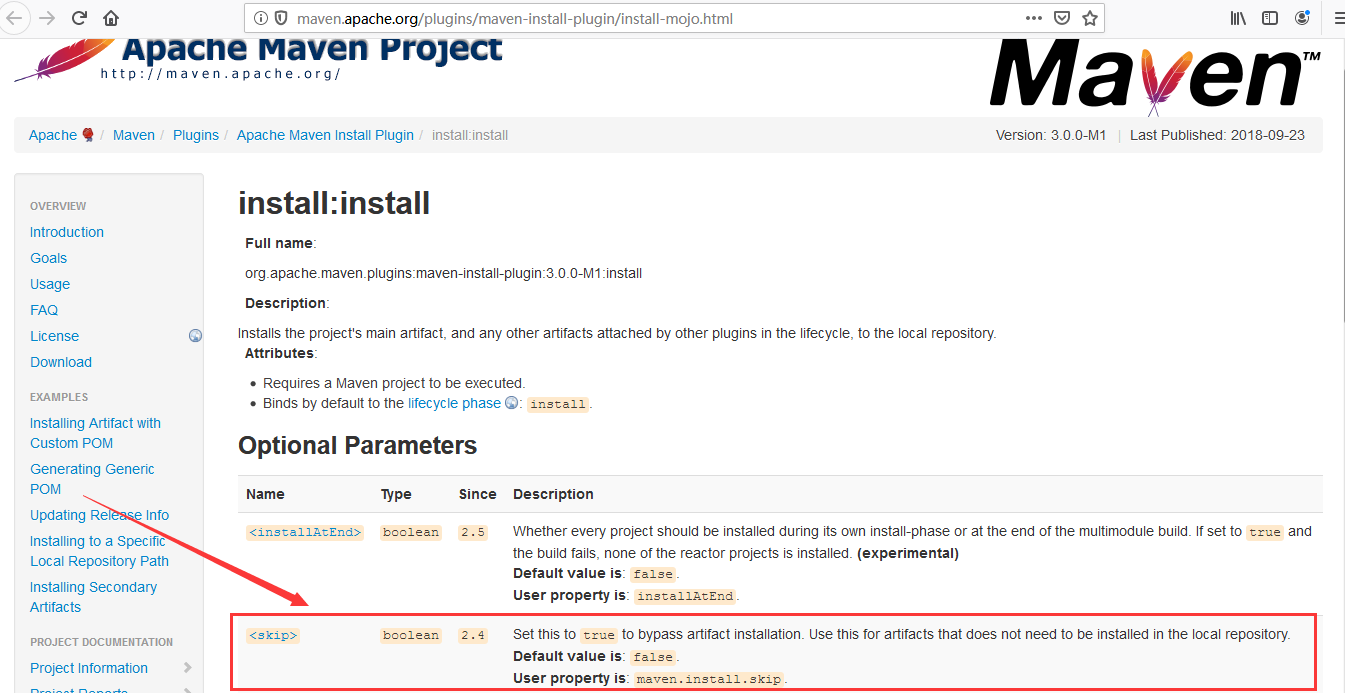The height and width of the screenshot is (693, 1345).
Task: Open the Installing Secondary Artifacts example
Action: [x=93, y=597]
